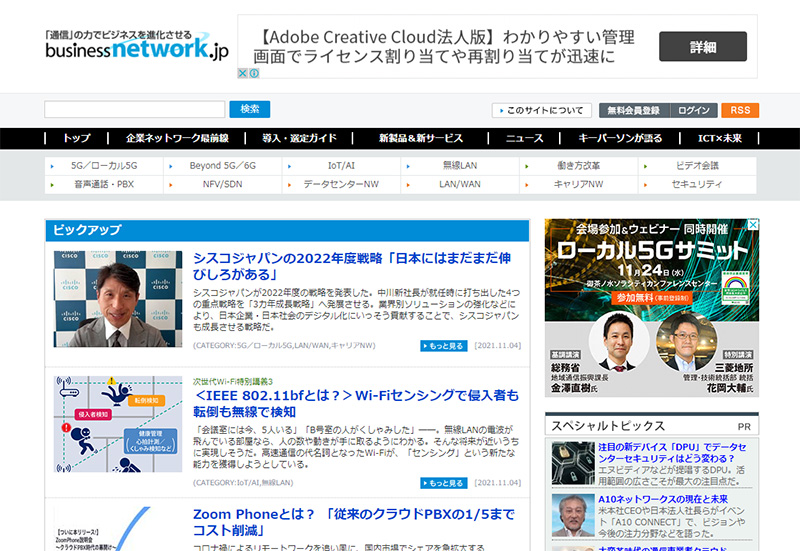Click もっと見る on the Cisco article
Screen dimensions: 800x551
[x=443, y=346]
